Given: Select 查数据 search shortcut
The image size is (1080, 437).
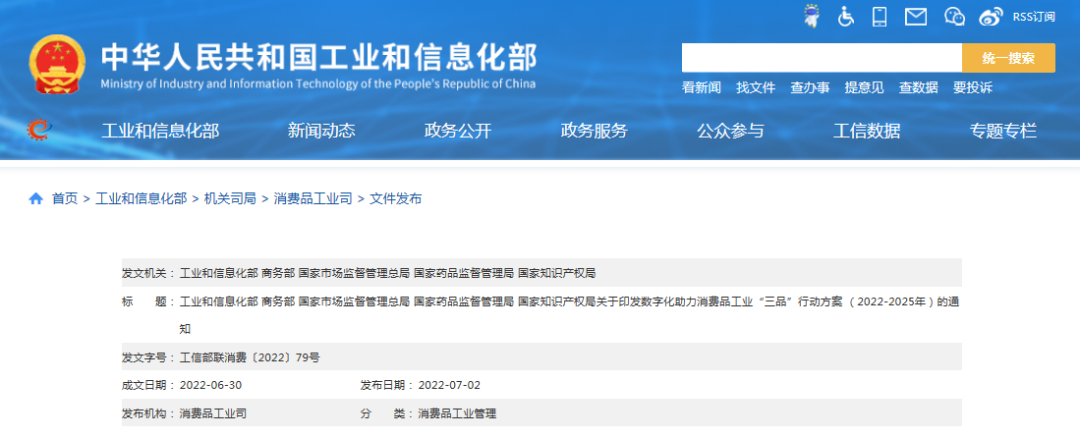Looking at the screenshot, I should coord(918,88).
